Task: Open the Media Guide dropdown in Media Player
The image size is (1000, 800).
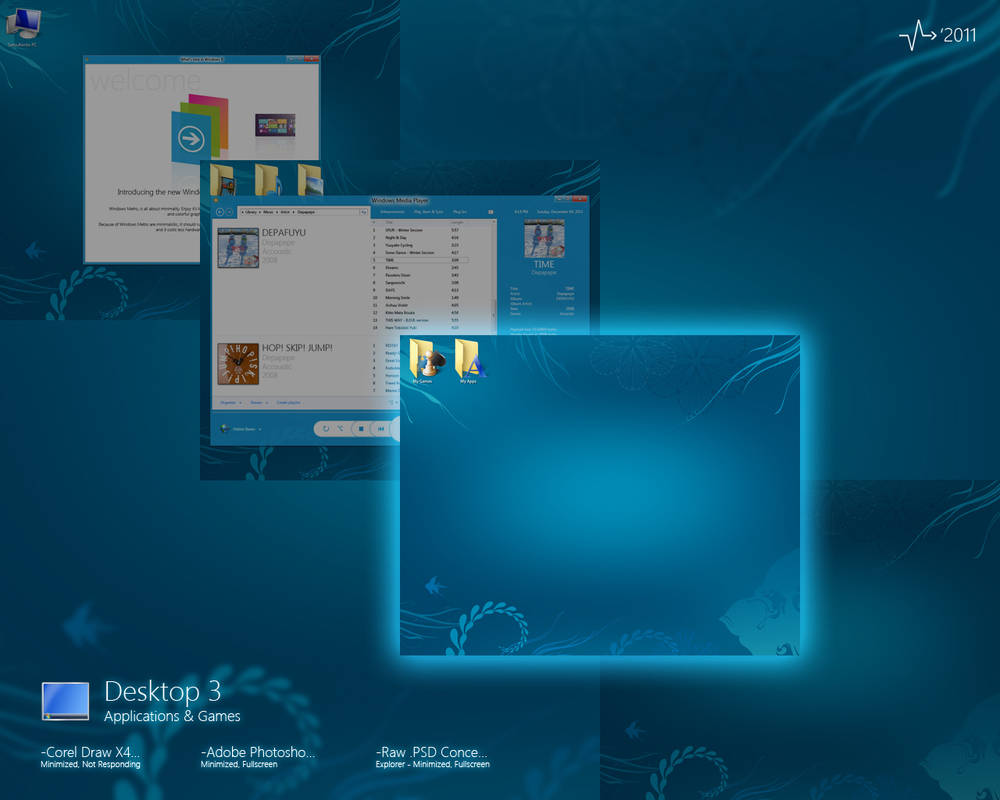Action: (241, 429)
